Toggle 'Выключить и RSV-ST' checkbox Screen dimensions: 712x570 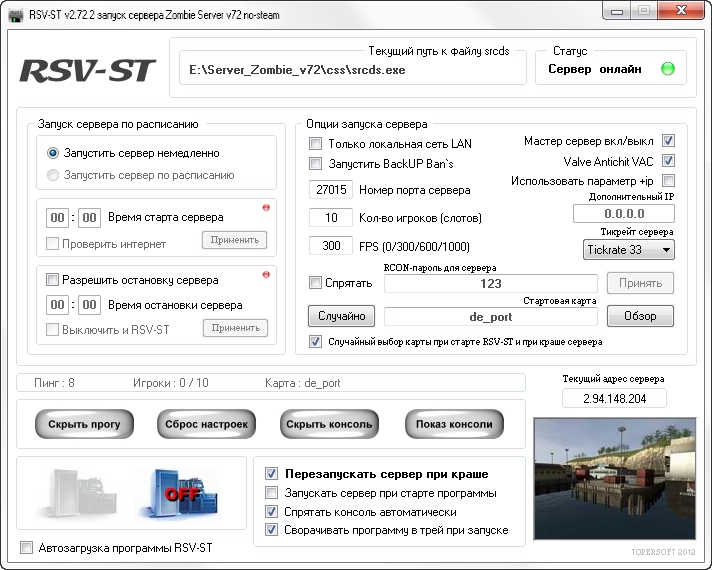(x=52, y=329)
